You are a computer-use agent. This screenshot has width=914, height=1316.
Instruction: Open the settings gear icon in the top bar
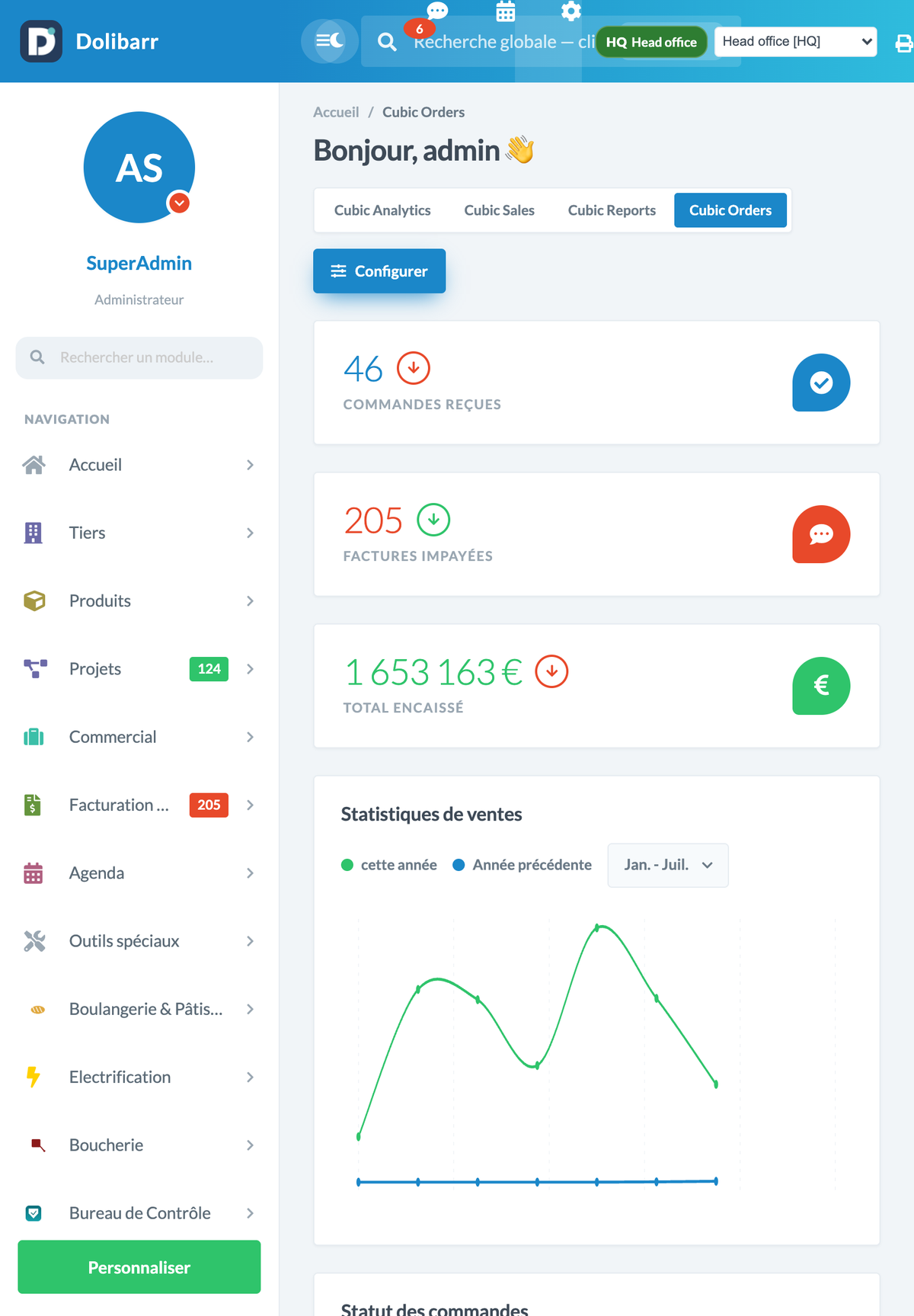point(571,11)
